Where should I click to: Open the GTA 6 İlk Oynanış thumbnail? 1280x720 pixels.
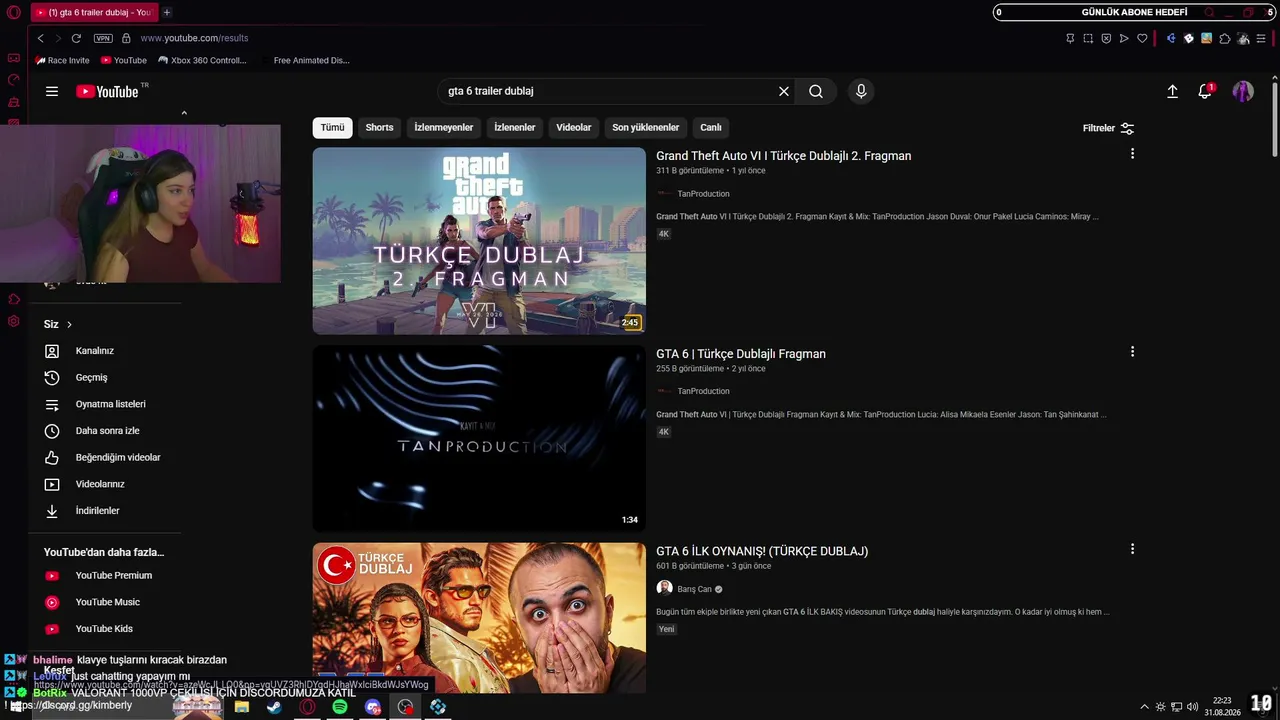(x=479, y=618)
